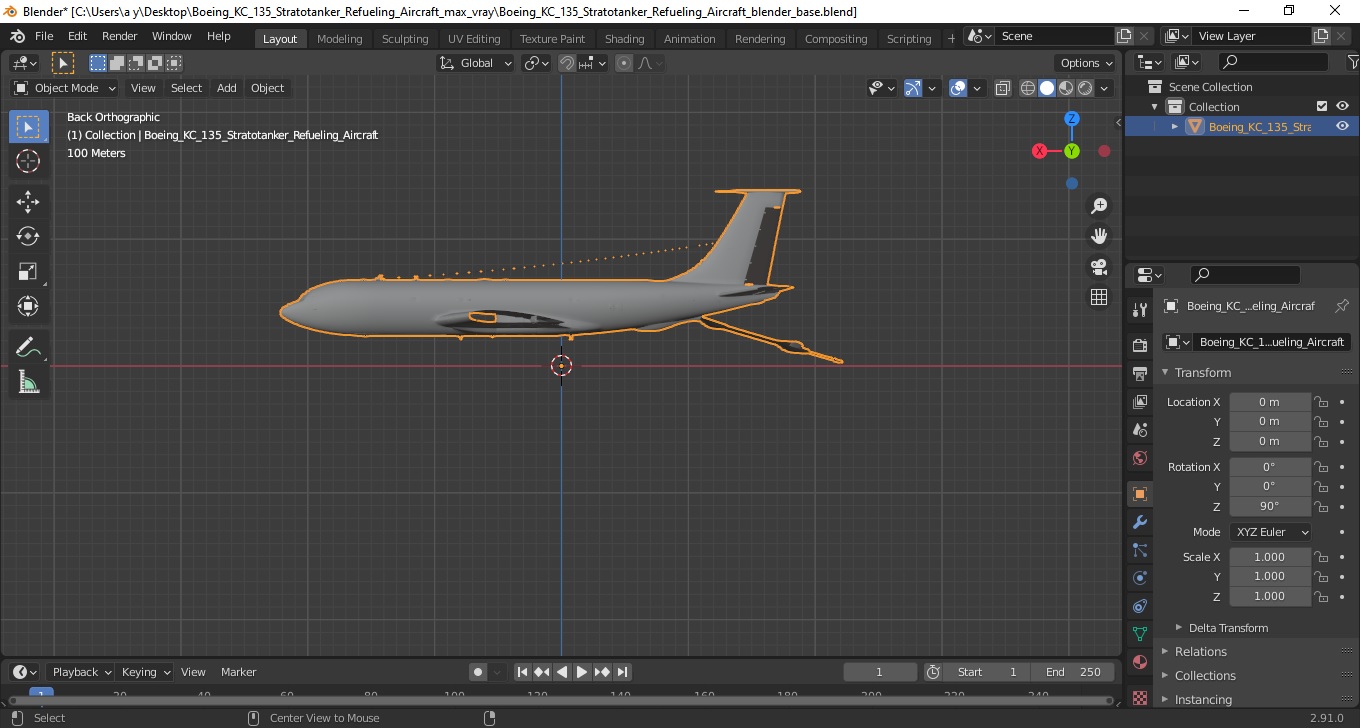Toggle proportional editing button
The image size is (1360, 728).
point(624,63)
